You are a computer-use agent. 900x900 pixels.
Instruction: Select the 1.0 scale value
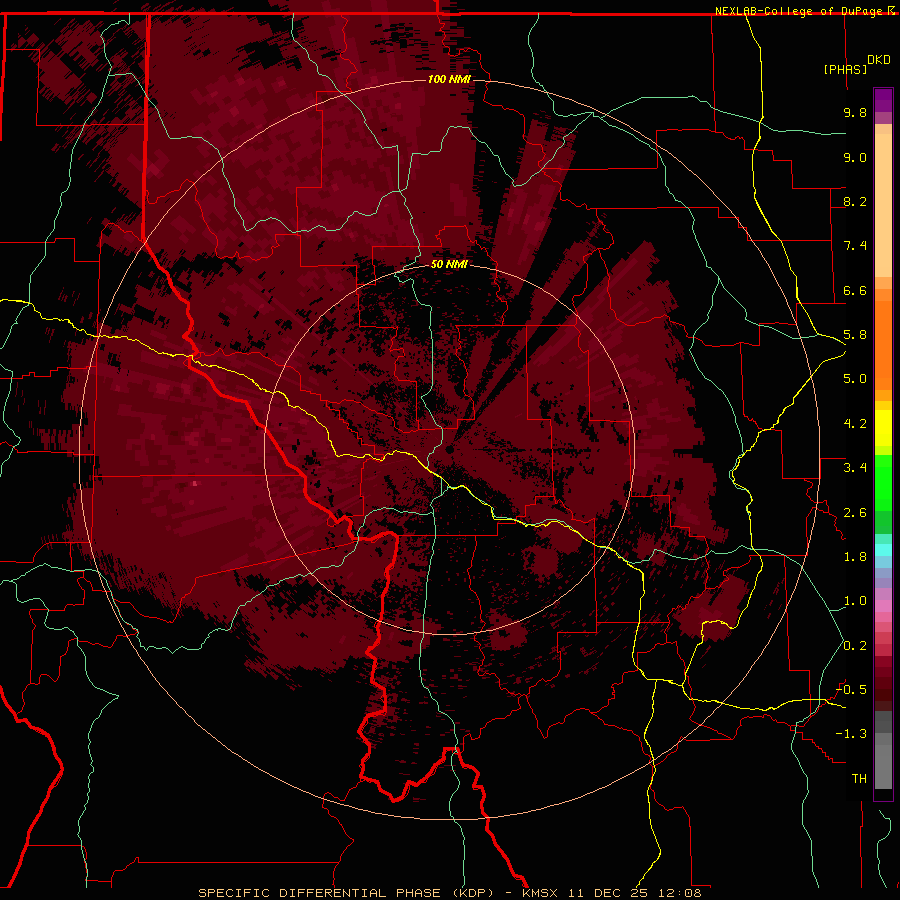coord(855,601)
